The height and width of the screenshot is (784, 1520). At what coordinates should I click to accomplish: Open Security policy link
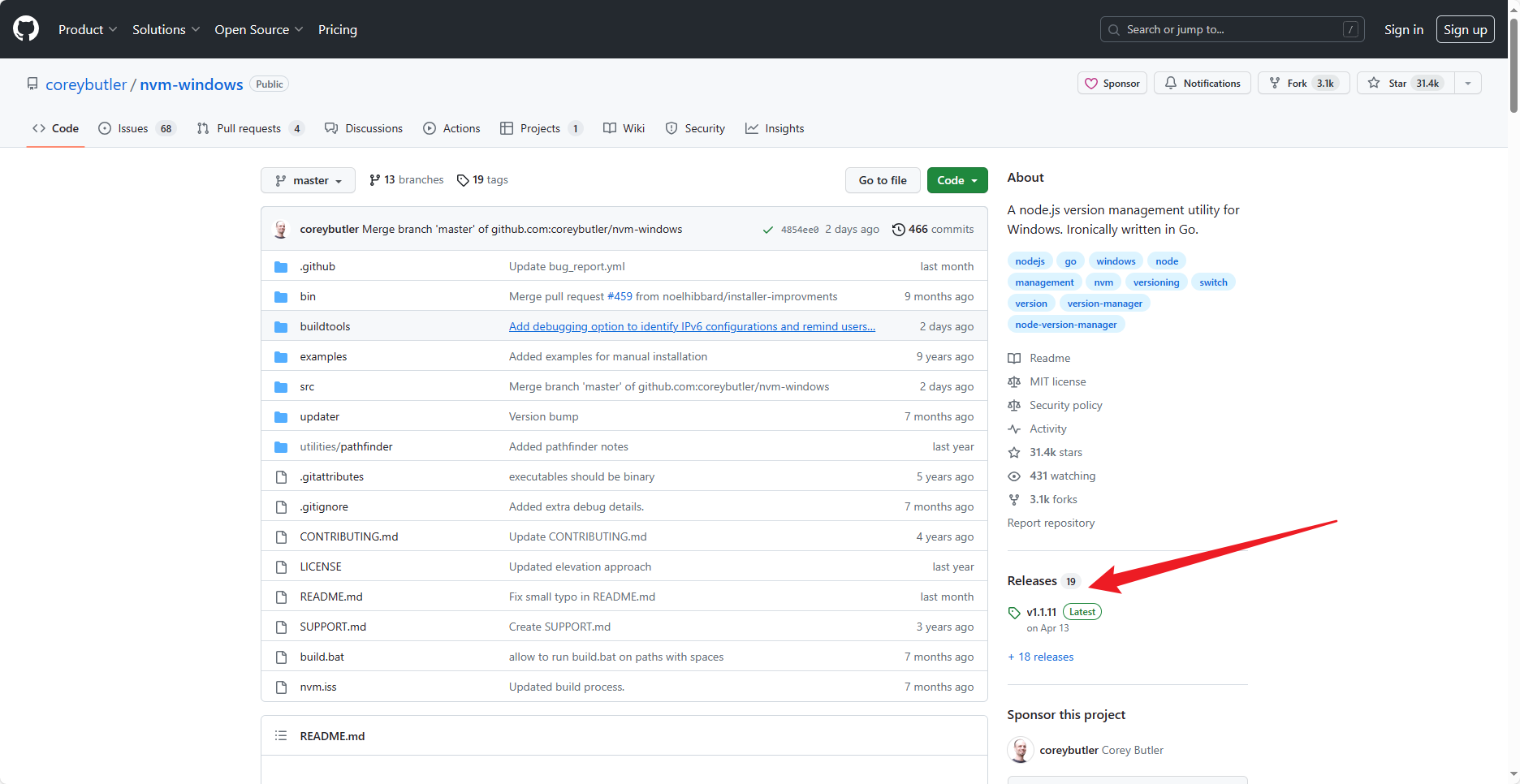pos(1055,405)
